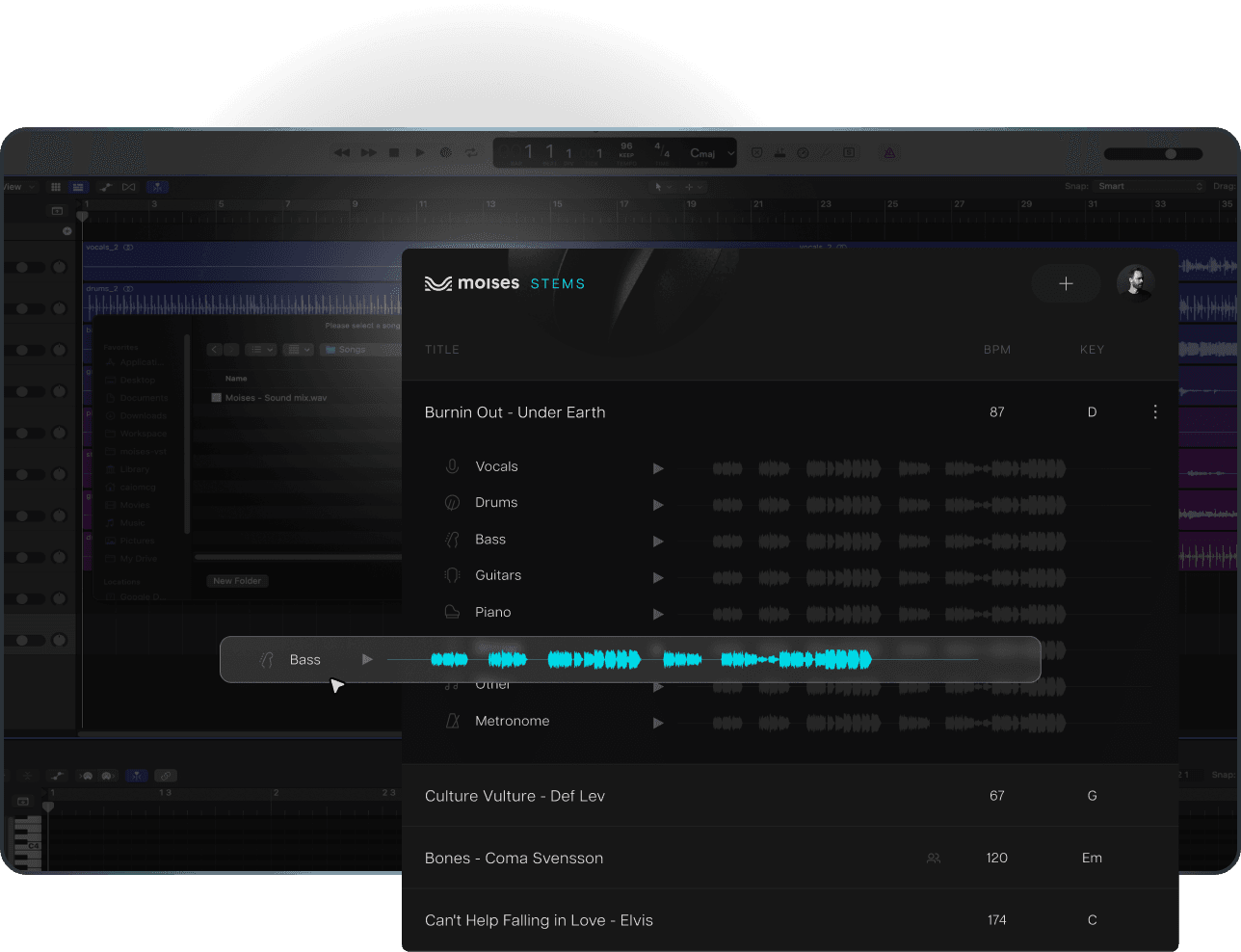Image resolution: width=1241 pixels, height=952 pixels.
Task: Click the Guitars stem icon
Action: pos(452,575)
